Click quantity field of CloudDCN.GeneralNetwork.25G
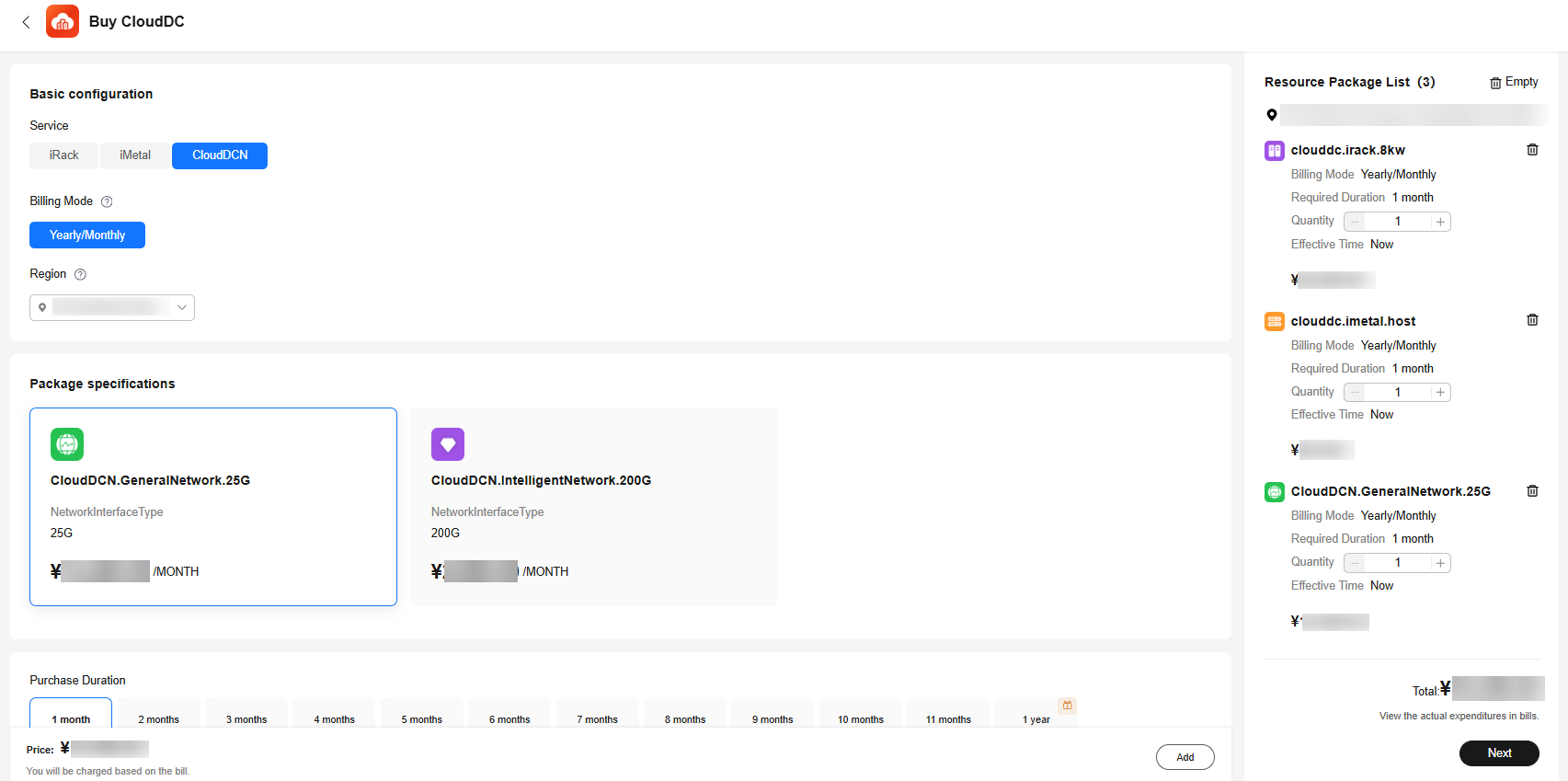 pyautogui.click(x=1398, y=563)
